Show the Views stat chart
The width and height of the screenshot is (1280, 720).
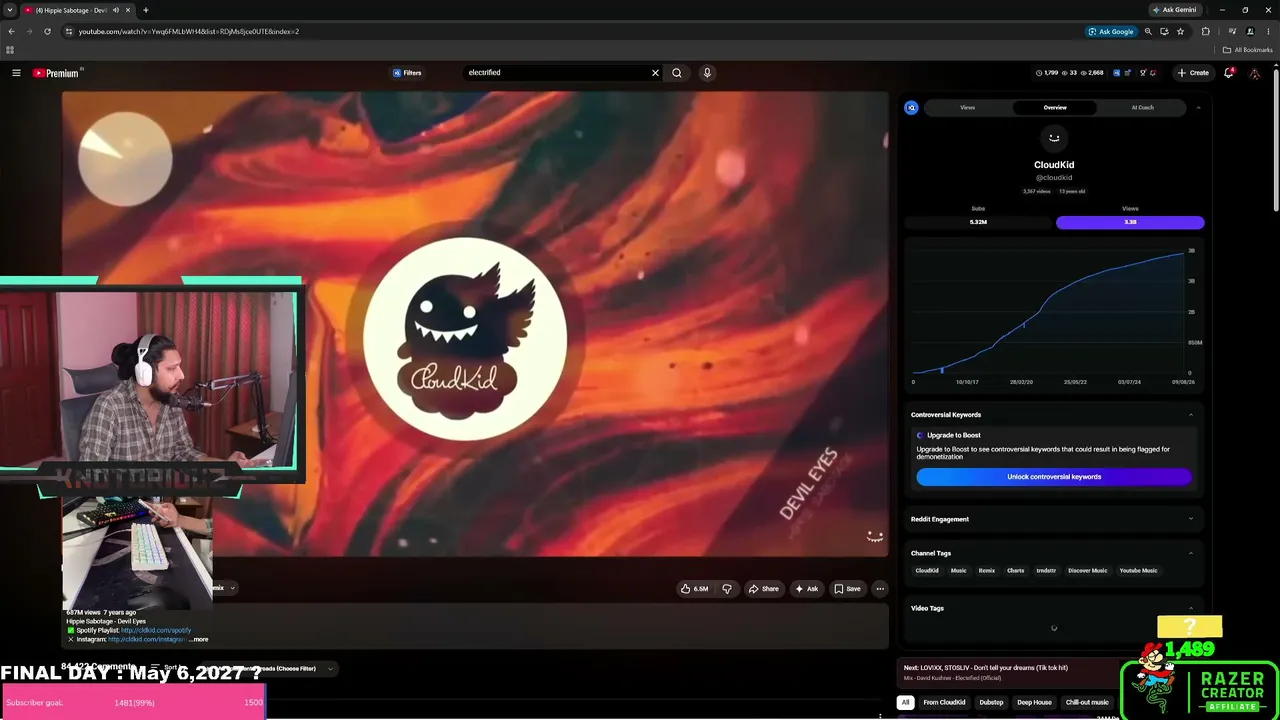click(1130, 222)
